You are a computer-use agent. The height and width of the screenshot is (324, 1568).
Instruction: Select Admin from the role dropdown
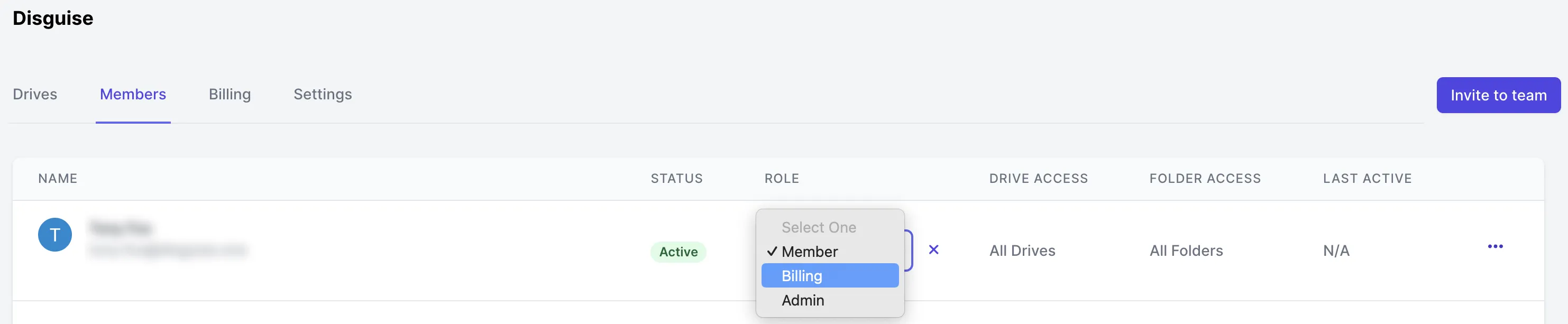click(x=803, y=300)
